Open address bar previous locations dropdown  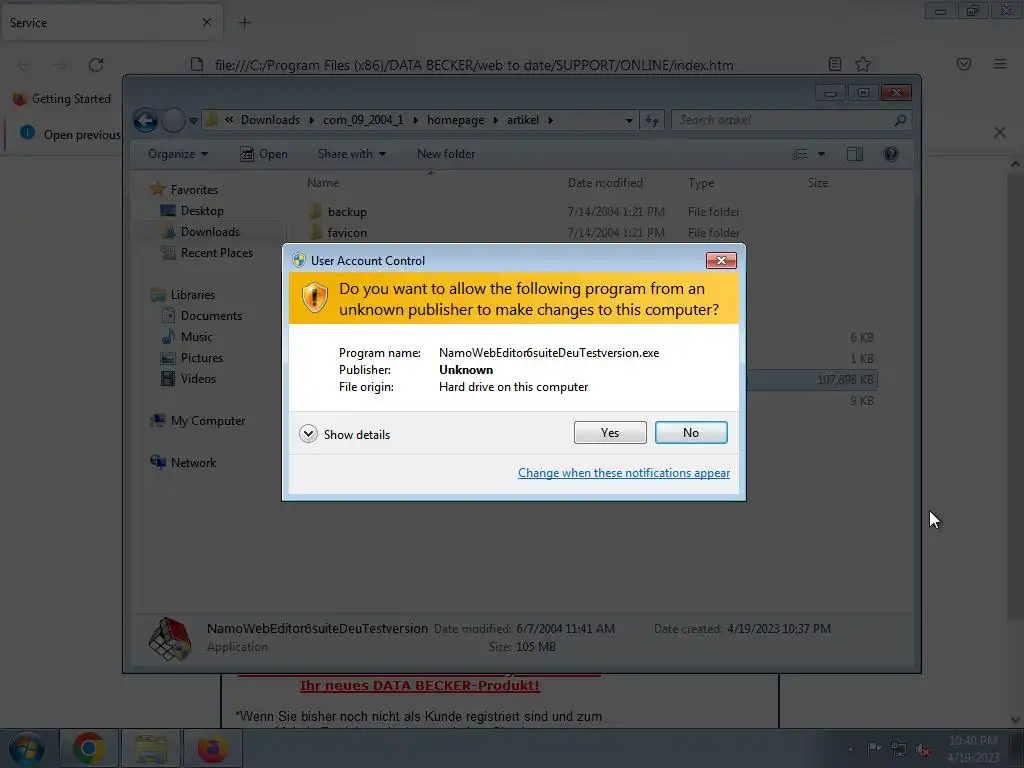point(629,120)
